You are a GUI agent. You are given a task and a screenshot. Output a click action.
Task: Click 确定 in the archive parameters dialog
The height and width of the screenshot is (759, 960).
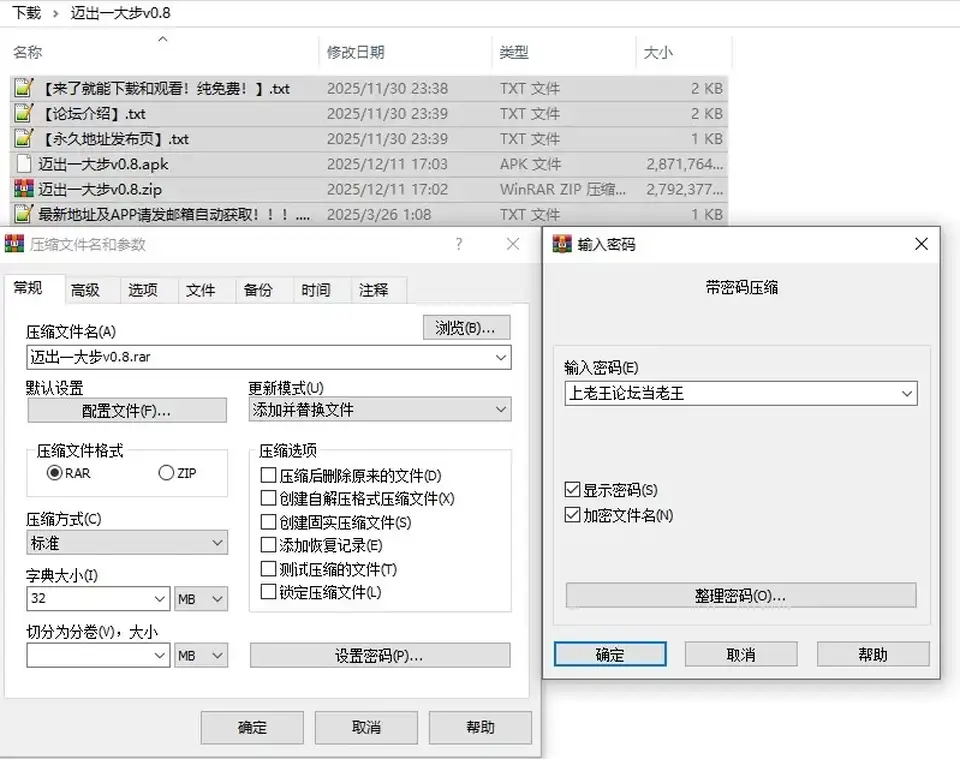tap(252, 727)
